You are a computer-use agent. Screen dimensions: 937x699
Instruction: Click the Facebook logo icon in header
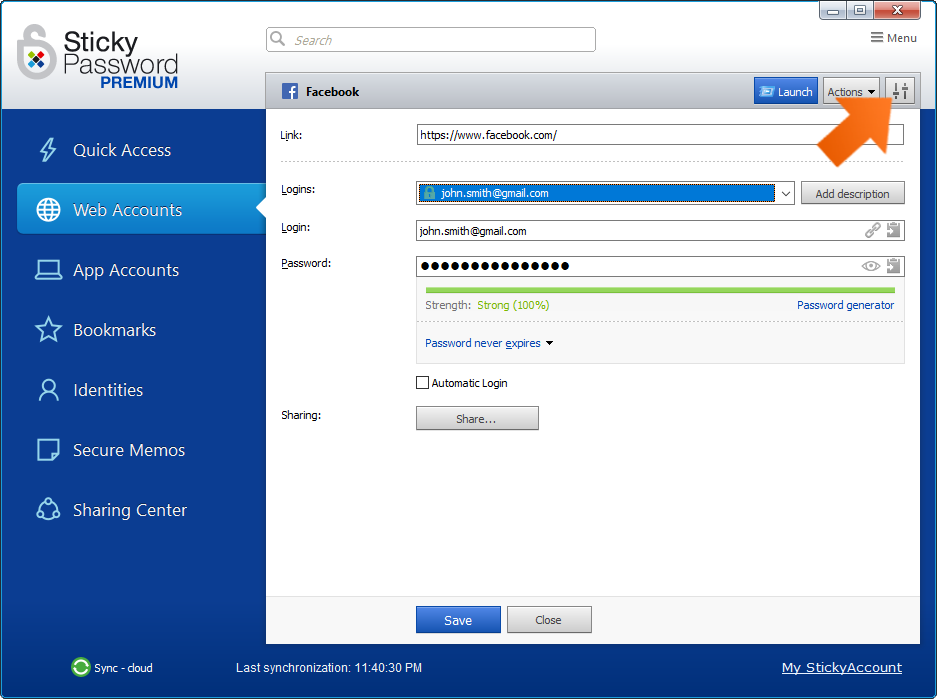(x=290, y=91)
